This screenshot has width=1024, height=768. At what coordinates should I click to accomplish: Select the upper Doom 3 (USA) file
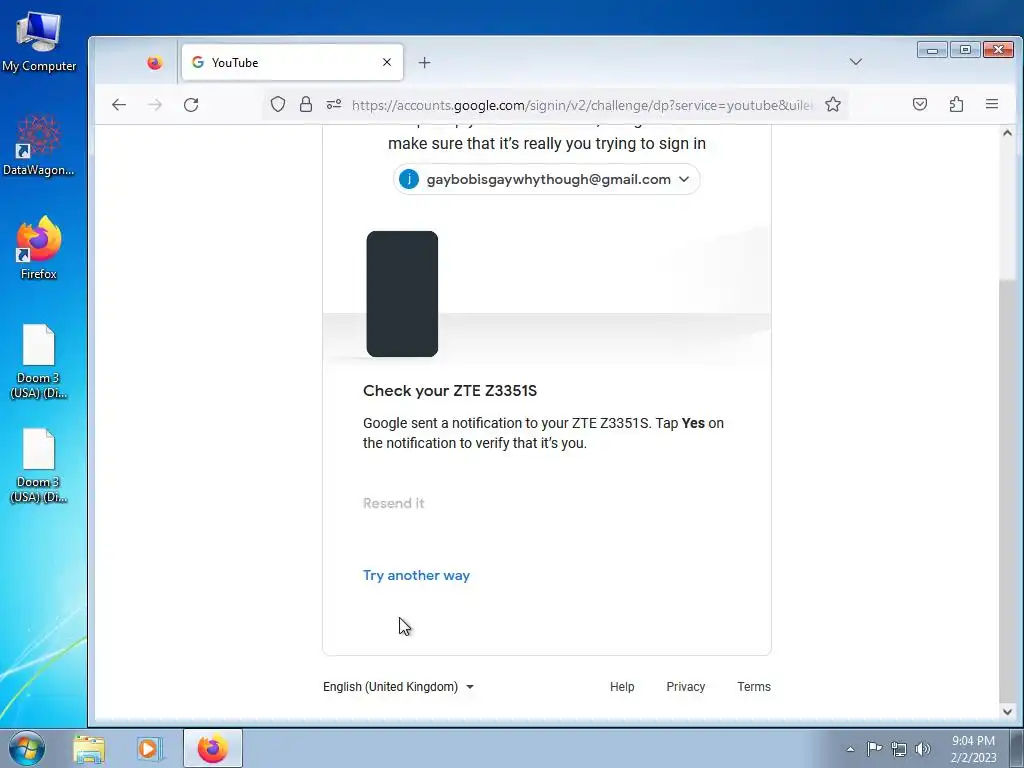tap(39, 361)
